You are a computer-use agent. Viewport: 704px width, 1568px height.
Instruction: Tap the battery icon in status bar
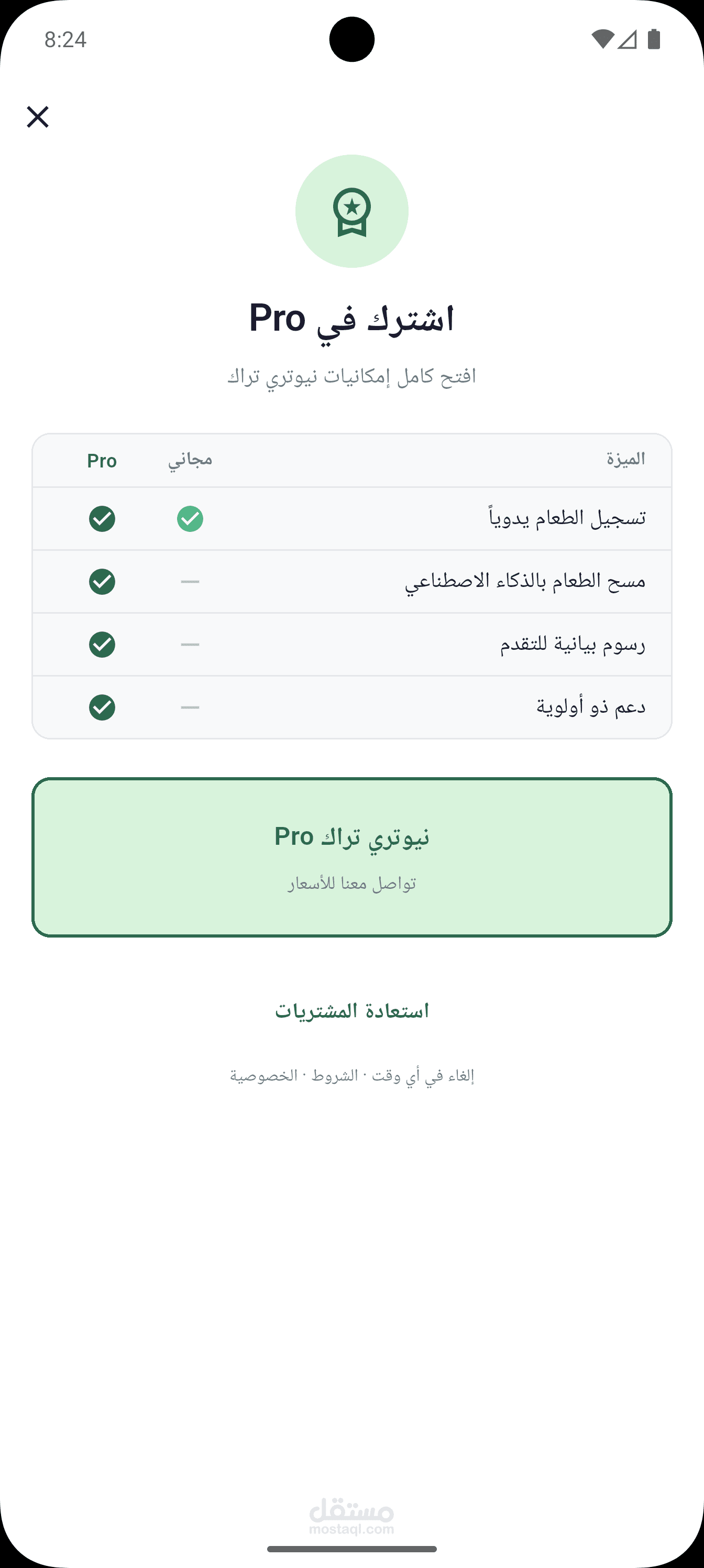pyautogui.click(x=654, y=39)
